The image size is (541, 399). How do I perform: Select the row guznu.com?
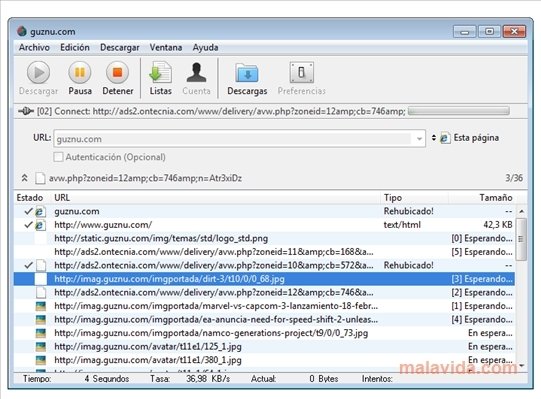click(x=265, y=211)
